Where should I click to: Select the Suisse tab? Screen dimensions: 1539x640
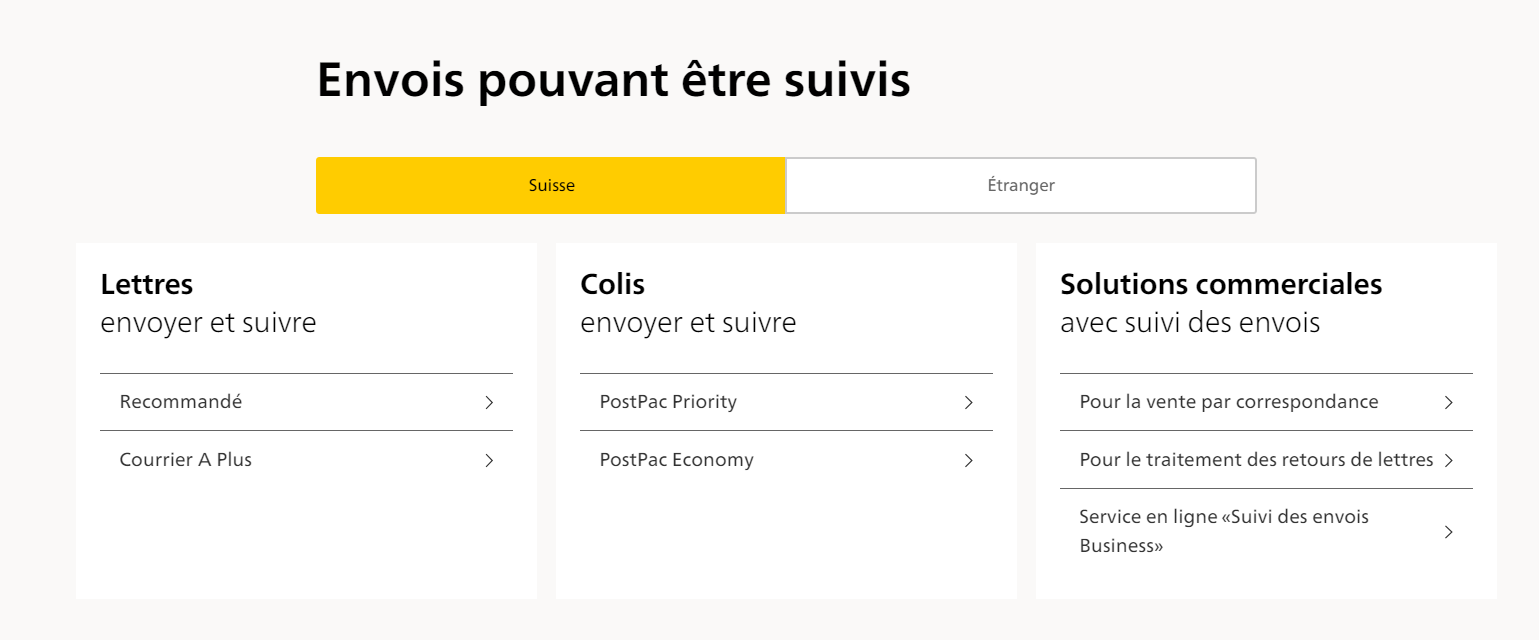tap(551, 185)
